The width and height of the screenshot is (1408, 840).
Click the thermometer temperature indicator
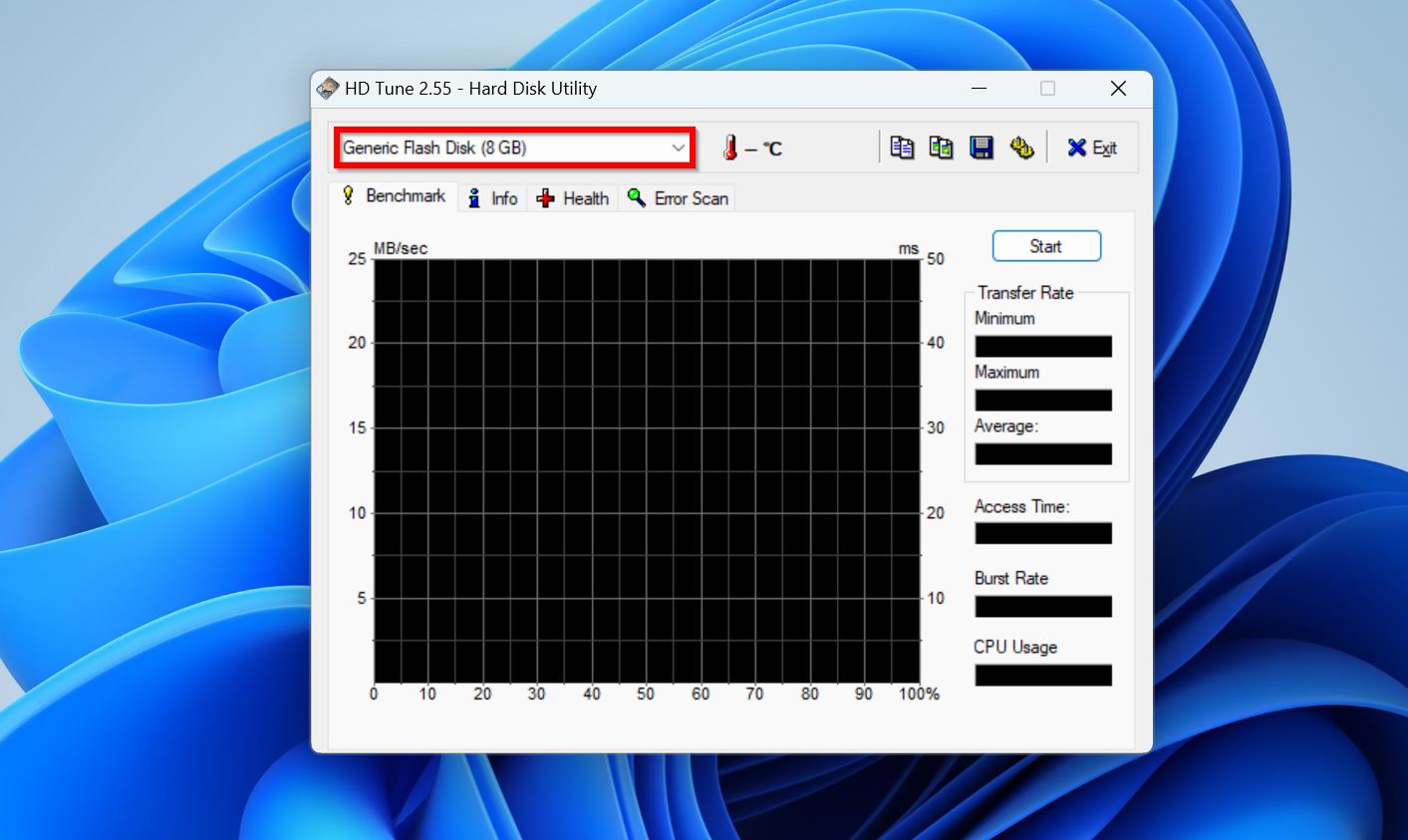(730, 148)
